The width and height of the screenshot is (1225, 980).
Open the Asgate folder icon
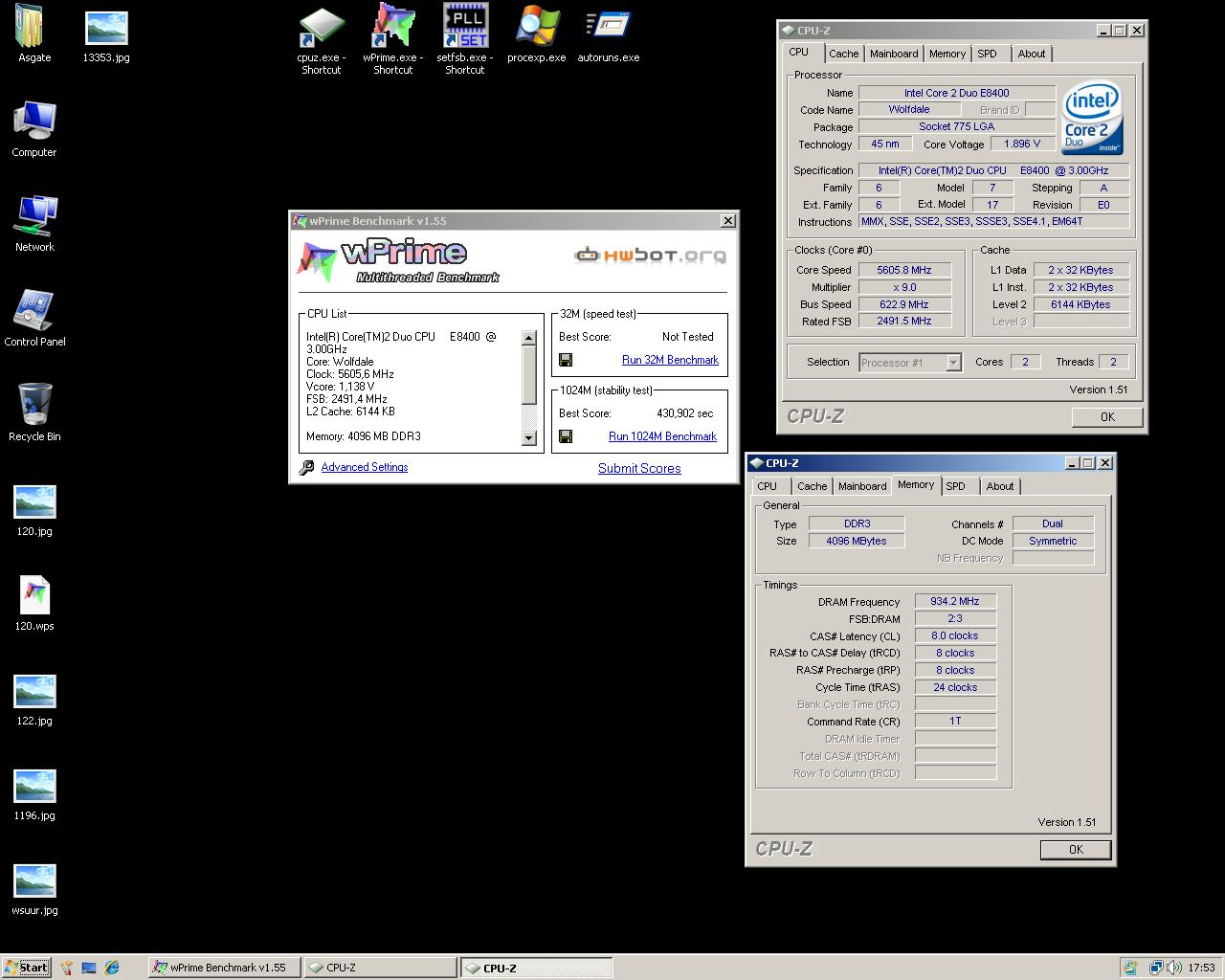tap(34, 34)
